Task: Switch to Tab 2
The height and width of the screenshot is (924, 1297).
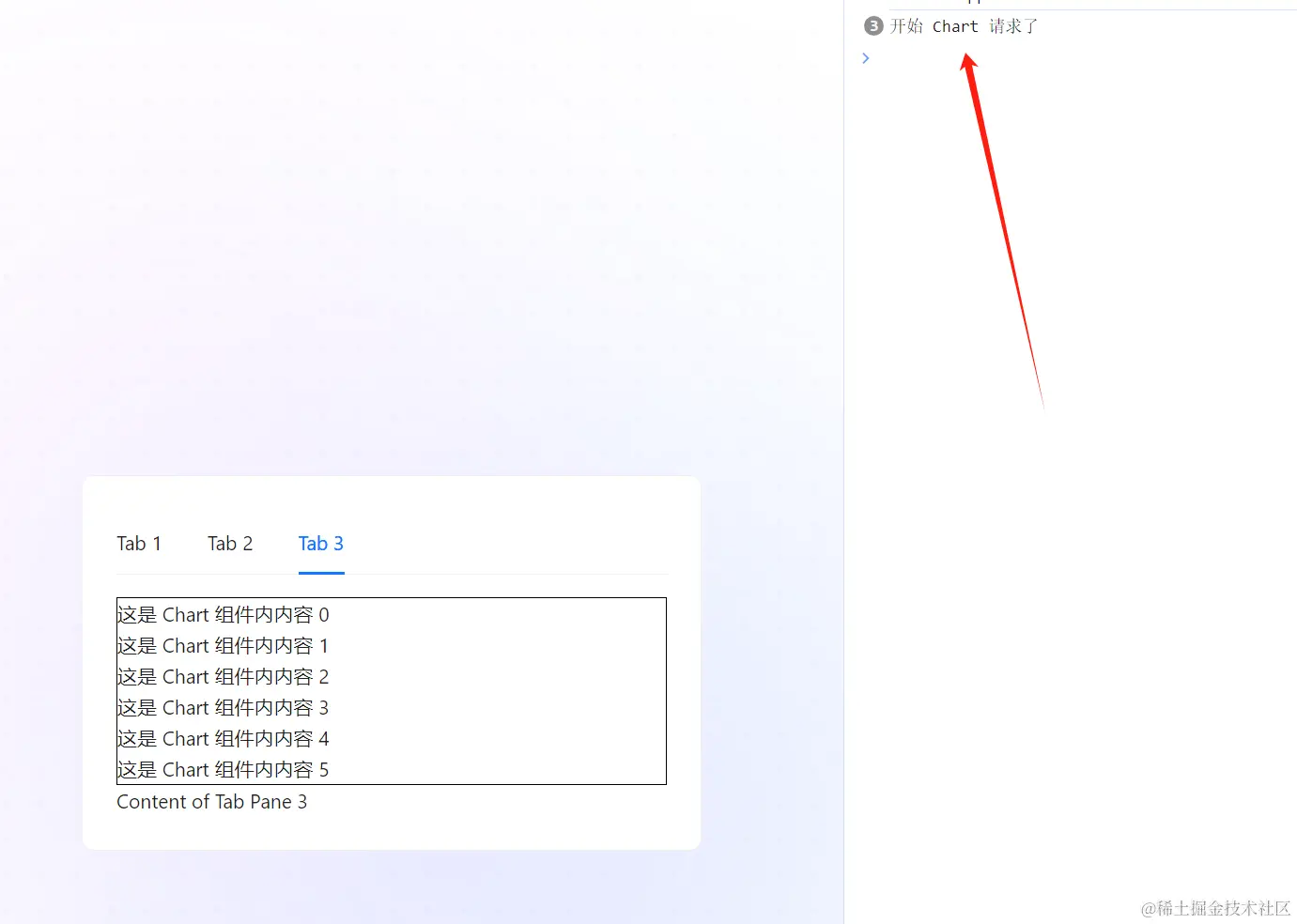Action: (230, 544)
